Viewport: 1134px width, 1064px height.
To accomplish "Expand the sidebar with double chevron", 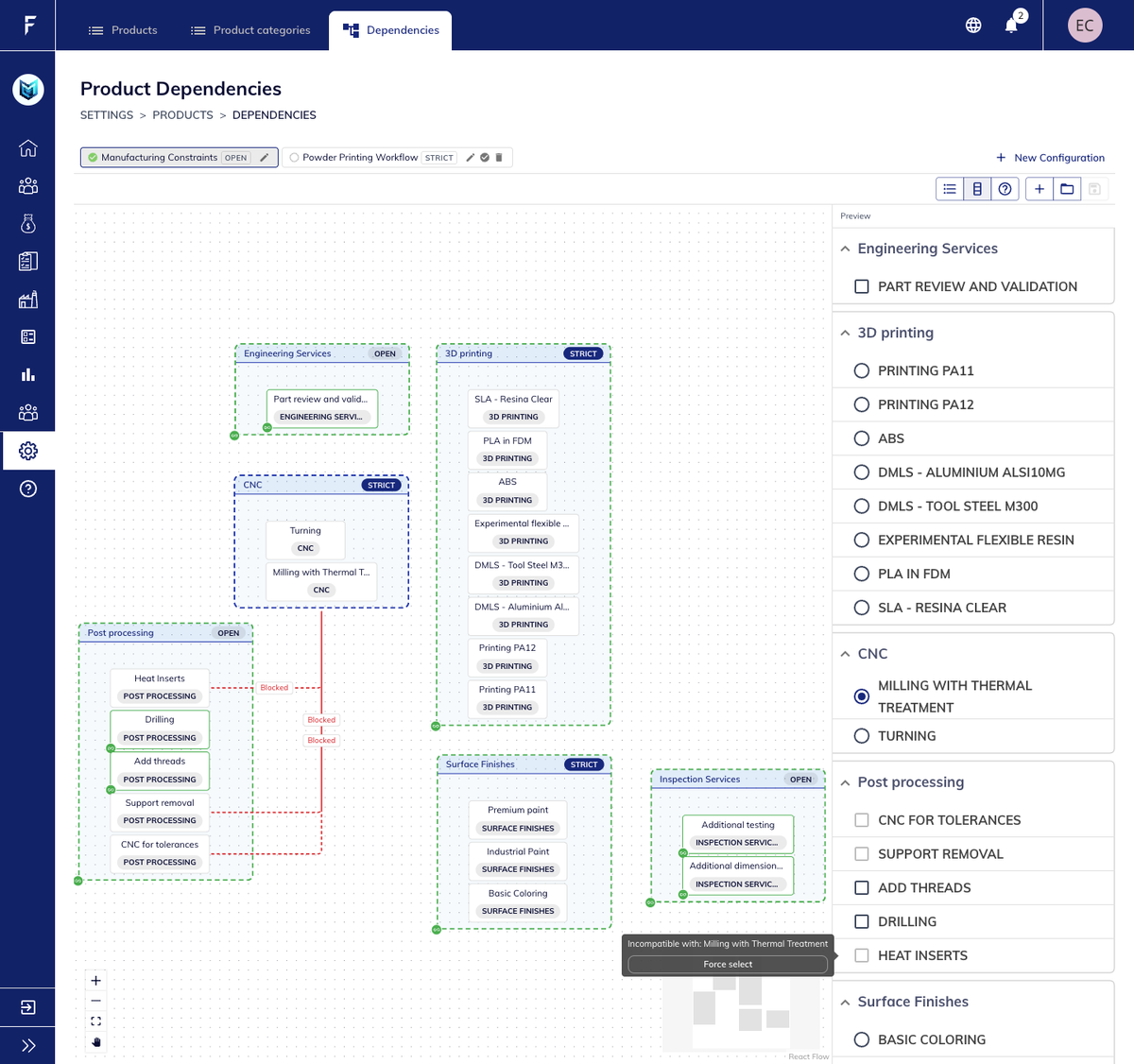I will pyautogui.click(x=28, y=1045).
